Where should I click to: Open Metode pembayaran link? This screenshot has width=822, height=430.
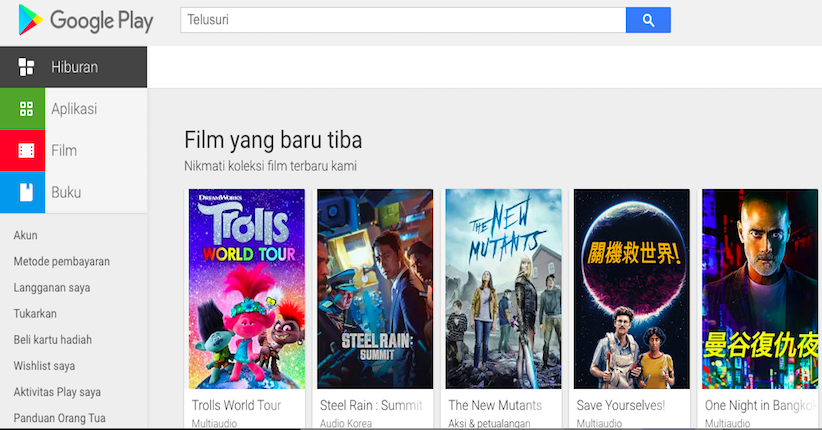pyautogui.click(x=62, y=262)
